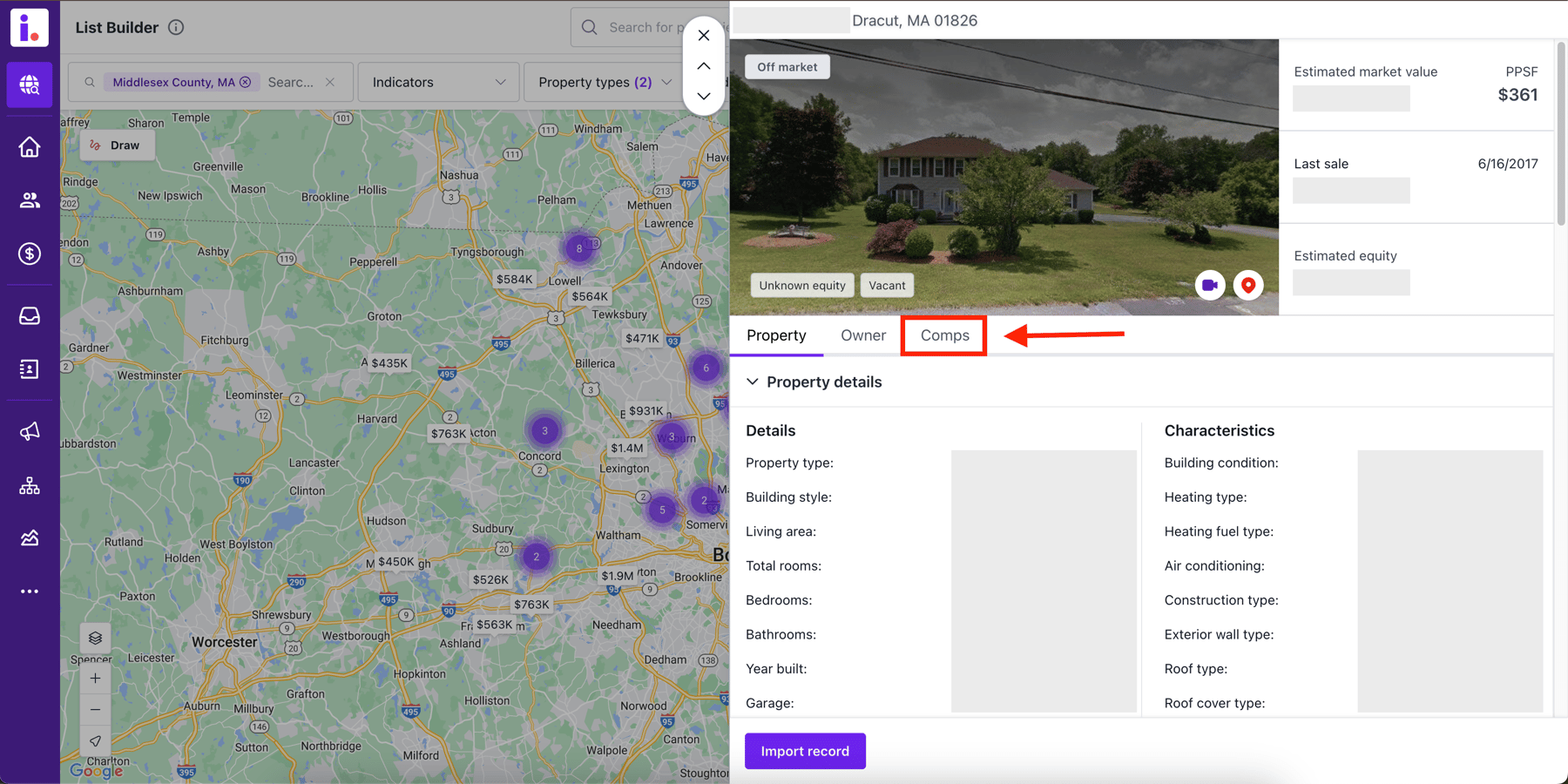The width and height of the screenshot is (1568, 784).
Task: Remove the Middlesex County, MA filter tag
Action: (246, 82)
